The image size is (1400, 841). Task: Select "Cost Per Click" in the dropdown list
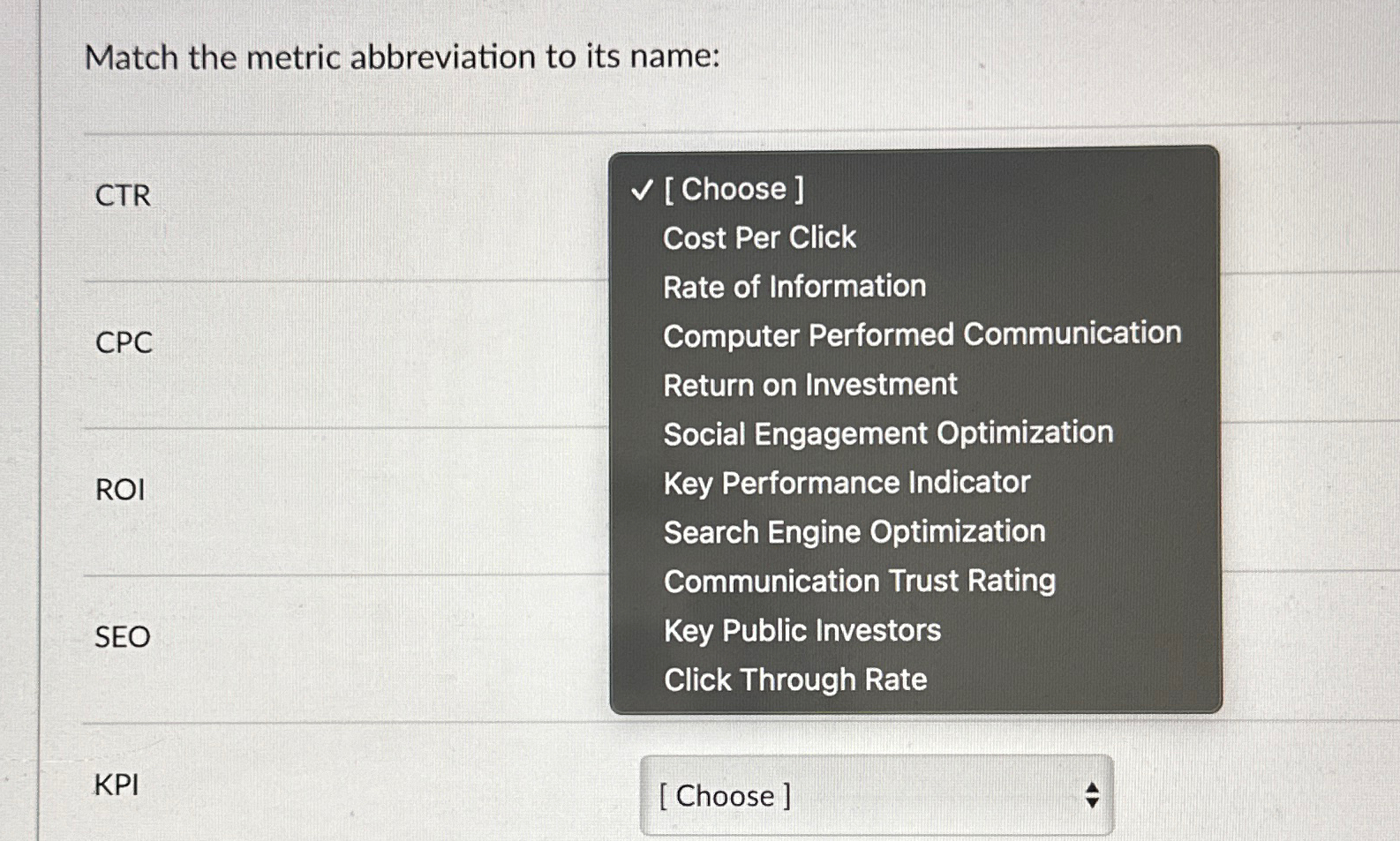coord(759,237)
